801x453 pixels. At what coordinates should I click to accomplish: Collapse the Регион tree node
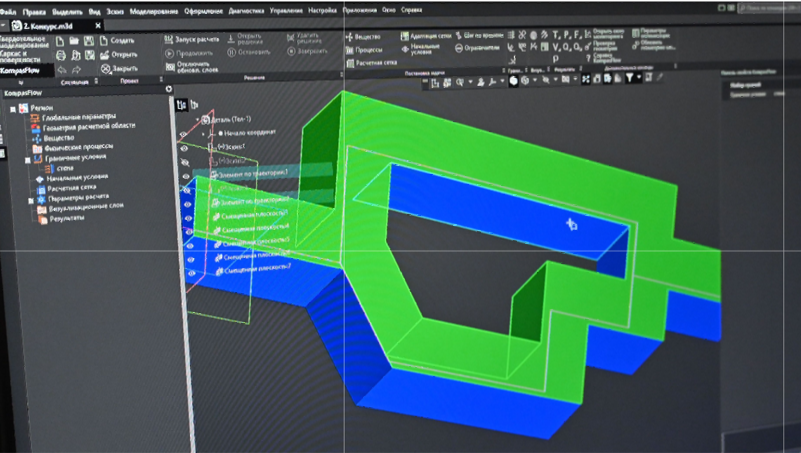click(12, 108)
